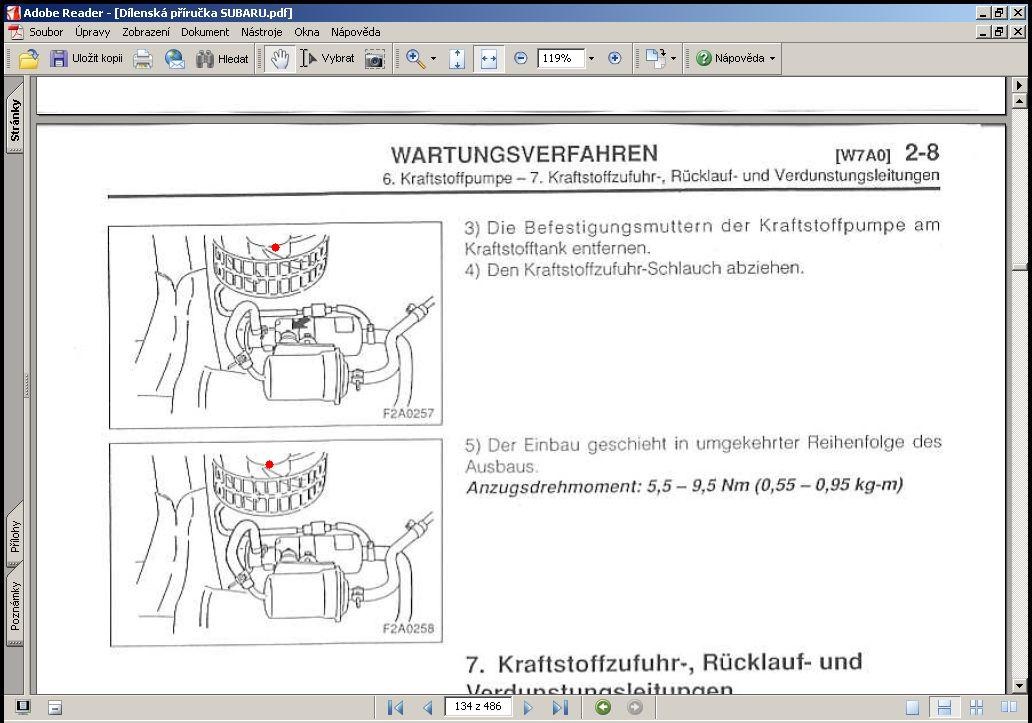Click the fit page height icon

pyautogui.click(x=457, y=59)
